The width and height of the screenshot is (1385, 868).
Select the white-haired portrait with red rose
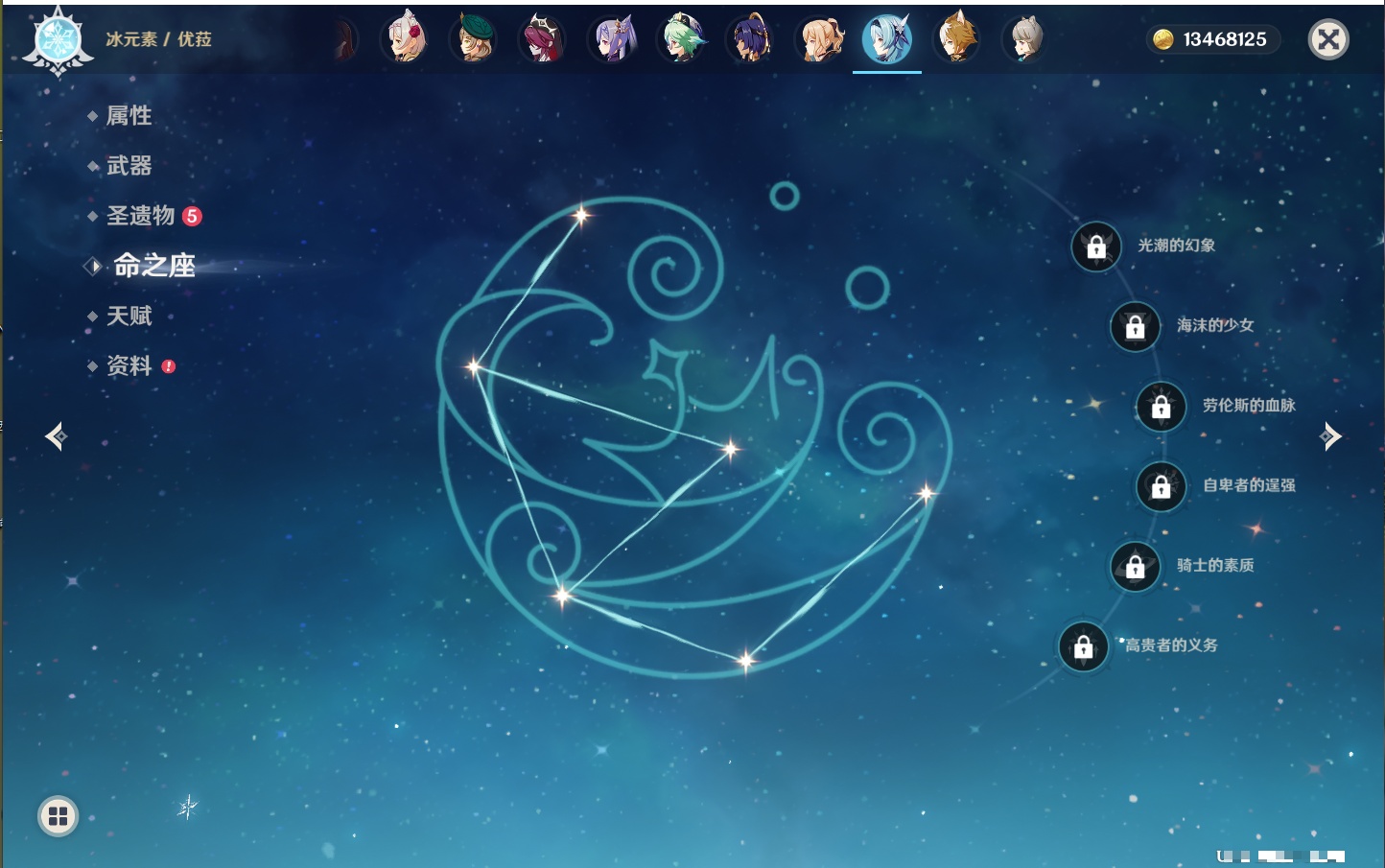(x=405, y=39)
